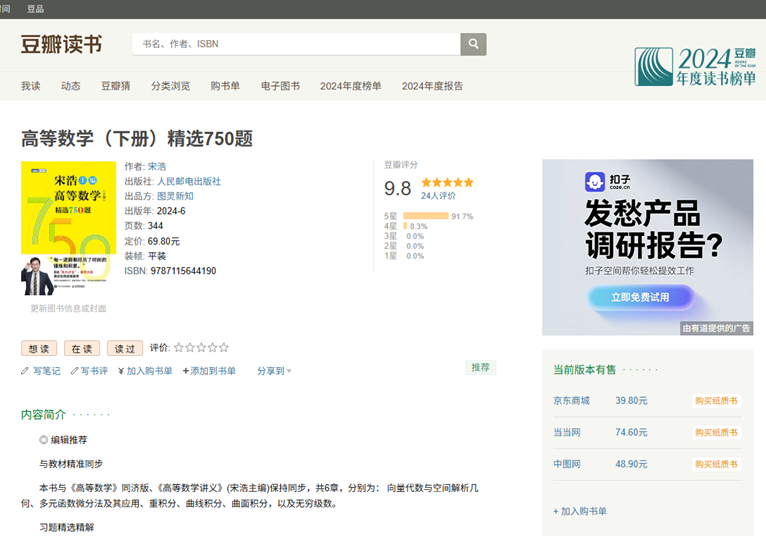766x544 pixels.
Task: Click the book cover thumbnail
Action: [x=68, y=229]
